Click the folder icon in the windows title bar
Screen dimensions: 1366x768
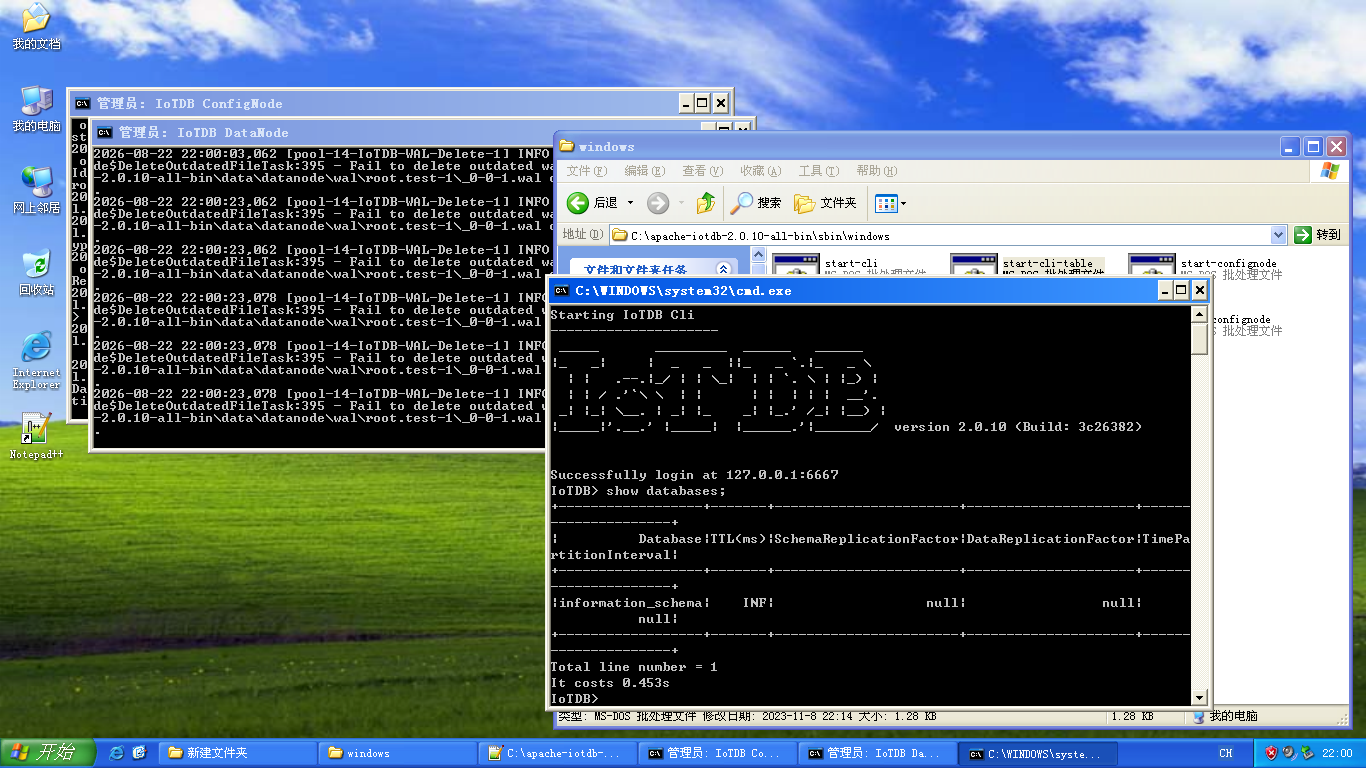pyautogui.click(x=566, y=146)
